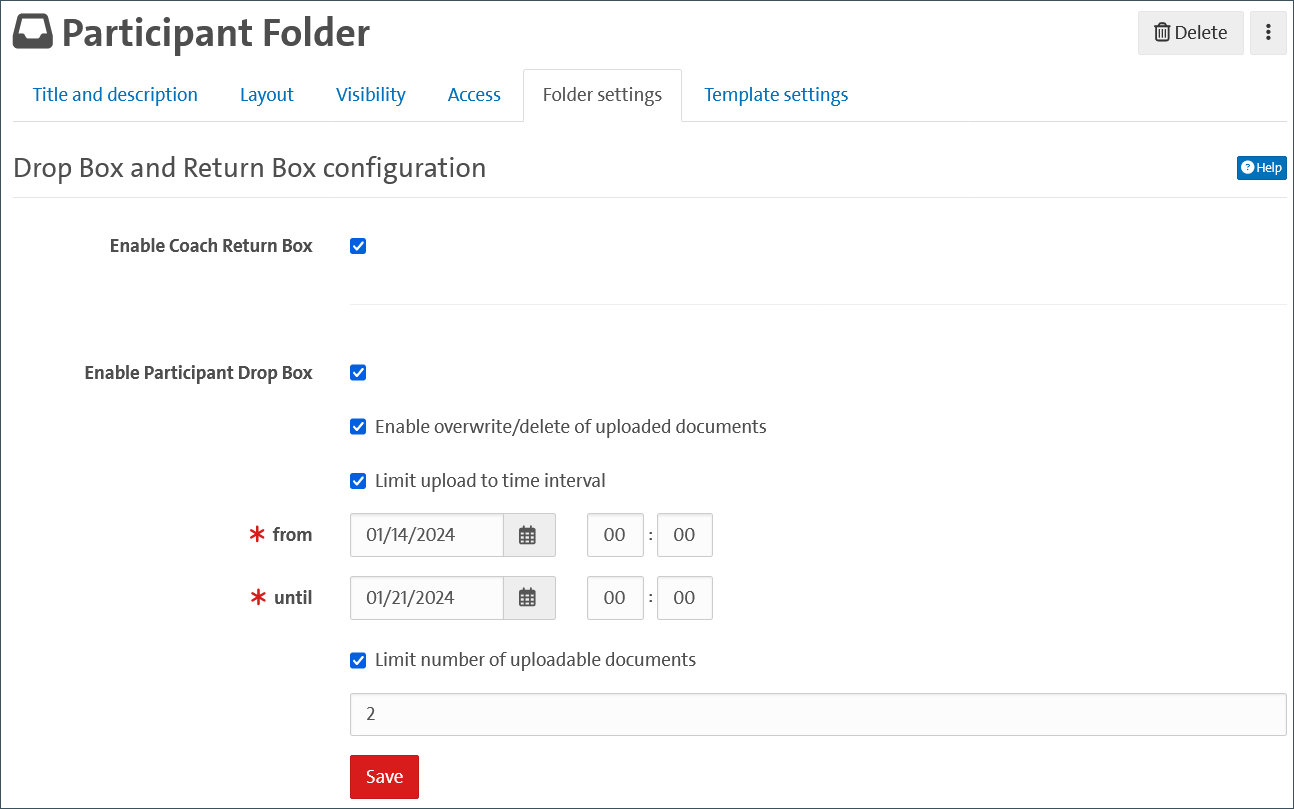Switch to Title and description tab
This screenshot has height=809, width=1294.
point(115,95)
